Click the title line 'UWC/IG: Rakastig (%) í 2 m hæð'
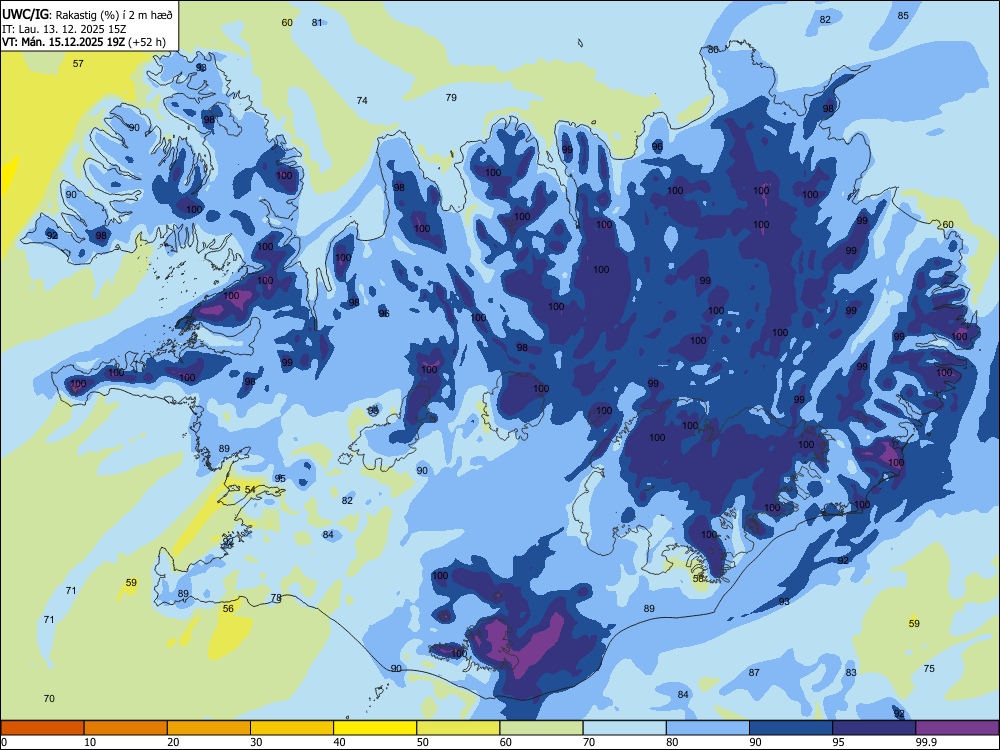This screenshot has height=750, width=1000. point(87,14)
